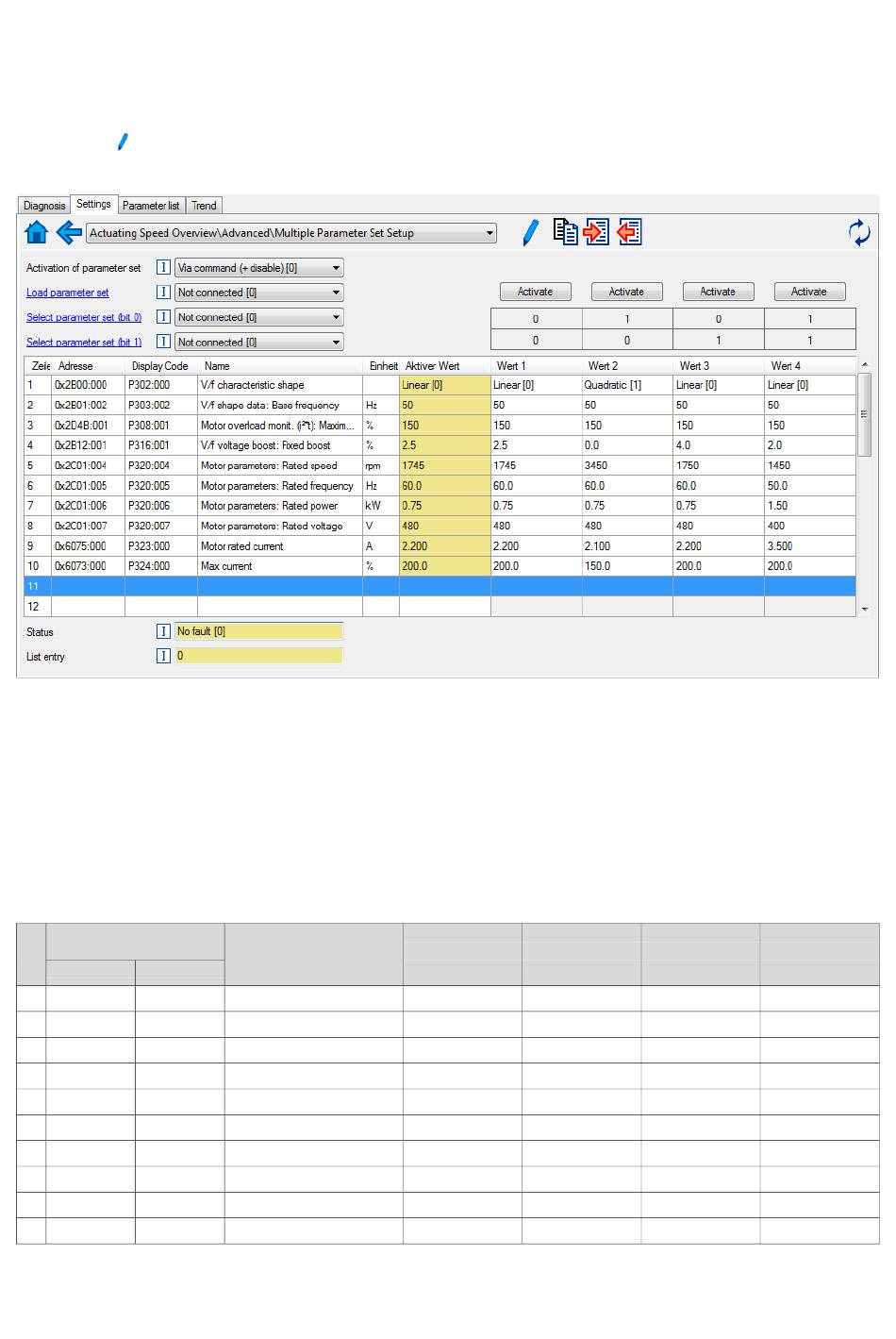This screenshot has width=896, height=1339.
Task: Click the copy documents icon
Action: point(565,232)
